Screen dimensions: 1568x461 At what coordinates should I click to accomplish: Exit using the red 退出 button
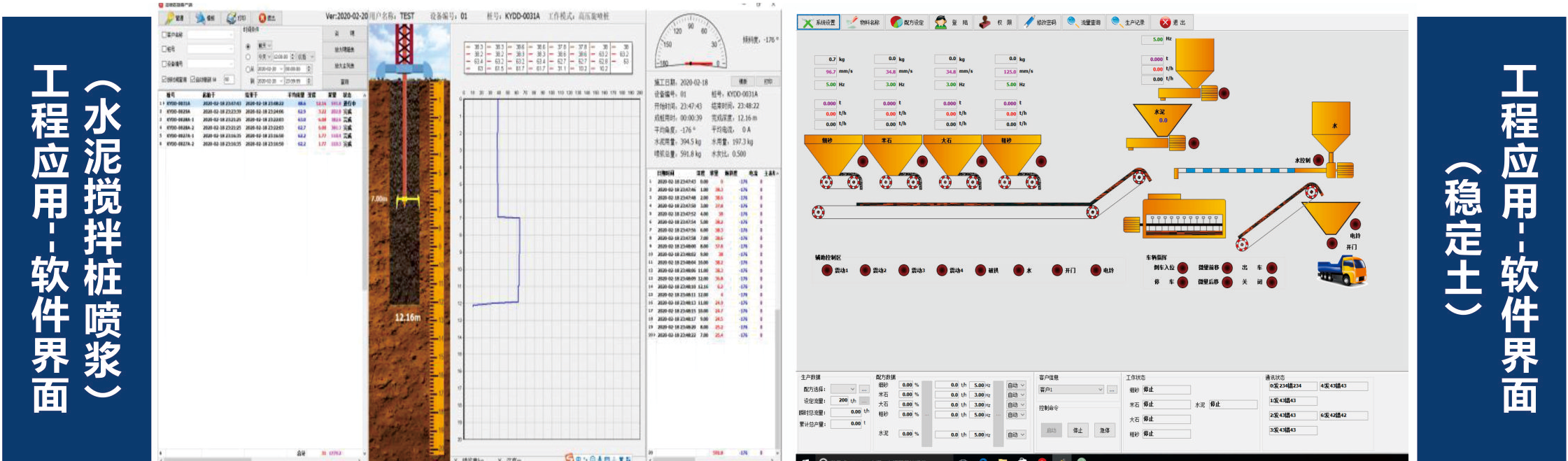click(1166, 22)
